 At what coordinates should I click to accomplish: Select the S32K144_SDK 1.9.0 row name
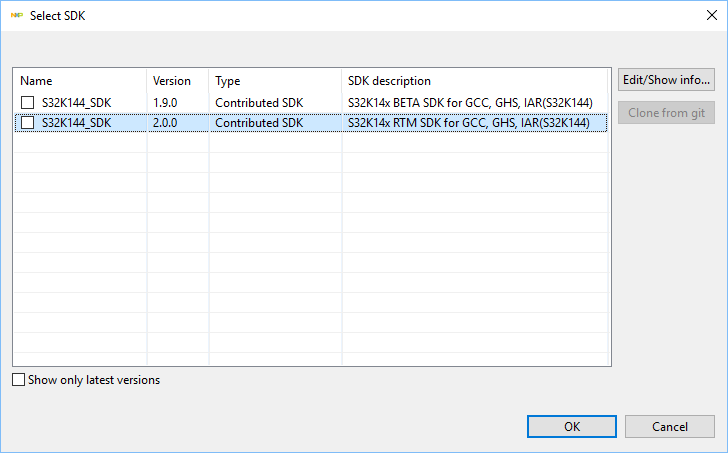78,102
